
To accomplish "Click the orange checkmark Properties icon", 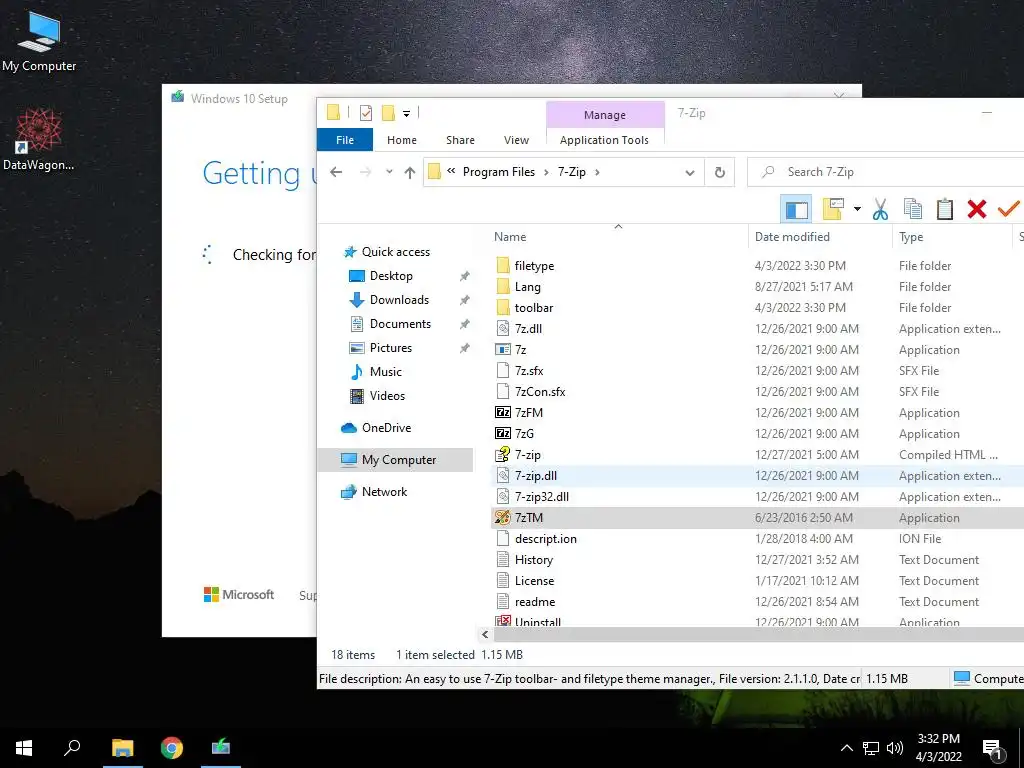I will [x=1008, y=209].
